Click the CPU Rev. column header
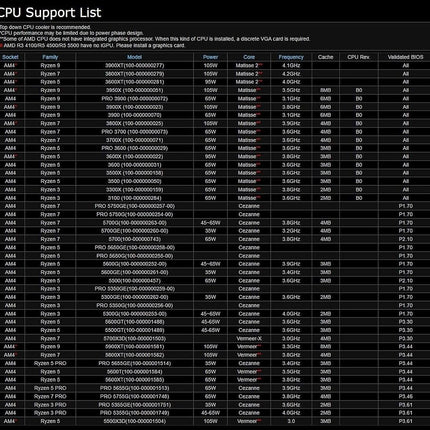 (358, 57)
